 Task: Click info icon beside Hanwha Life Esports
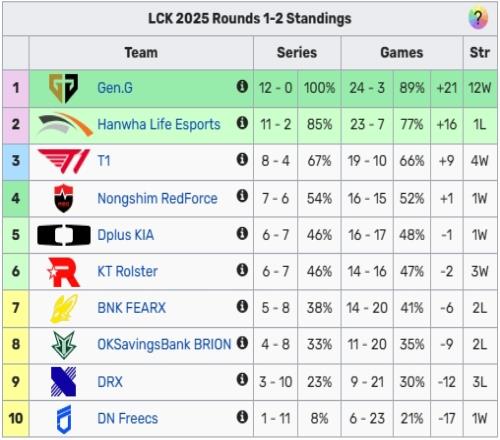click(x=242, y=123)
